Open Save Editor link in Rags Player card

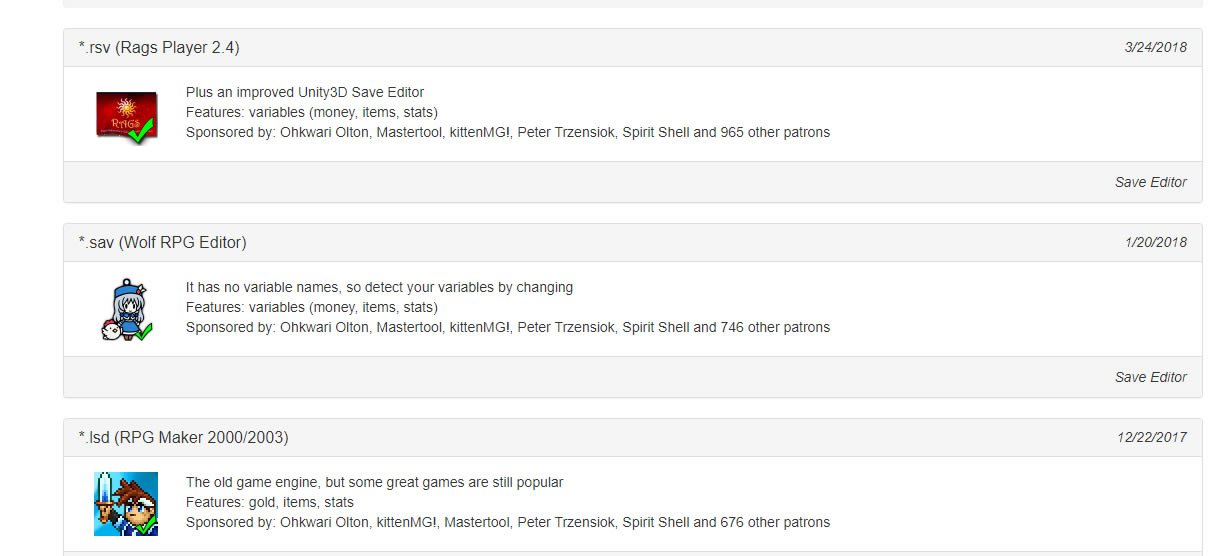[x=1150, y=182]
